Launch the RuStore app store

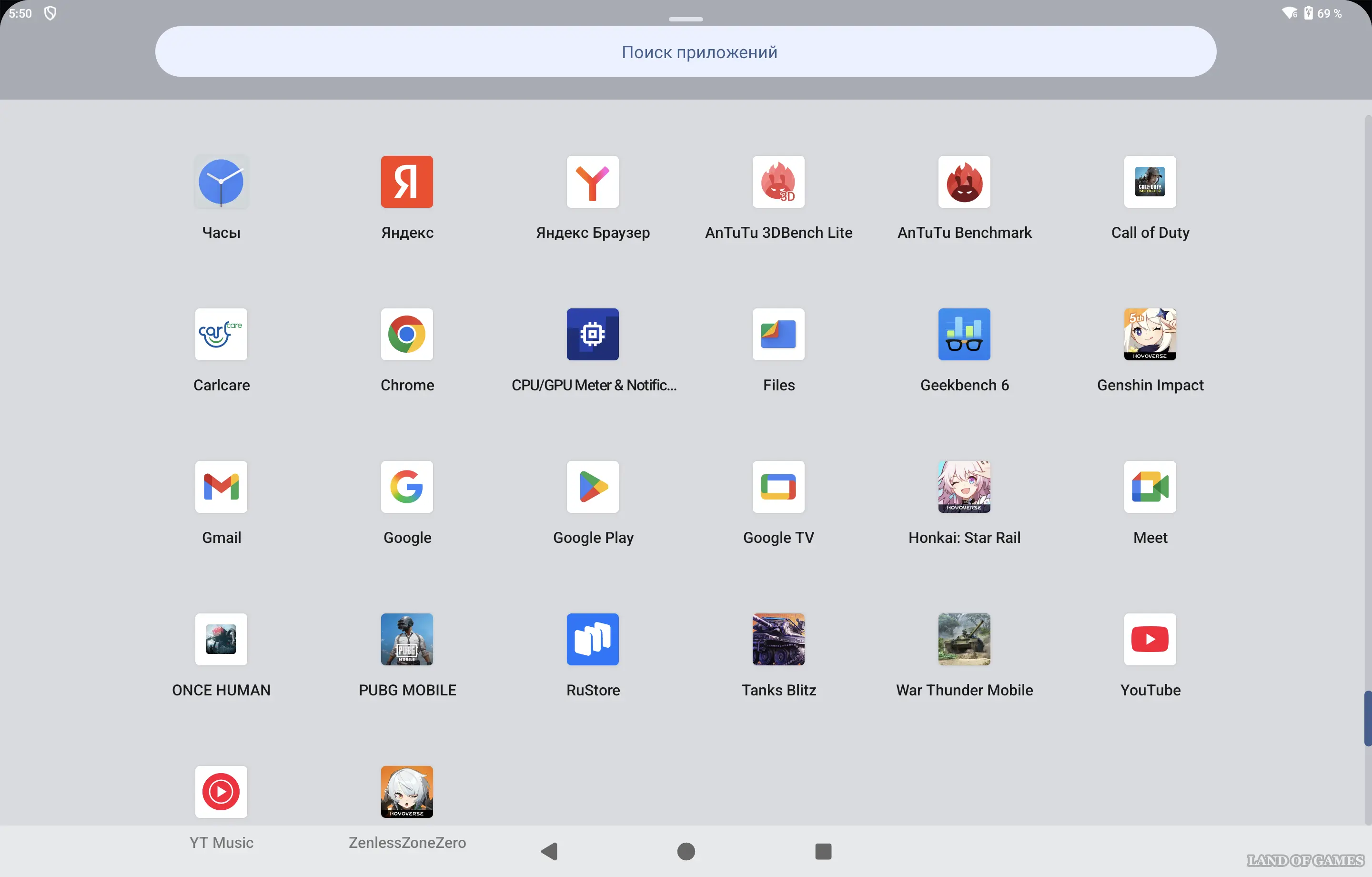(593, 639)
